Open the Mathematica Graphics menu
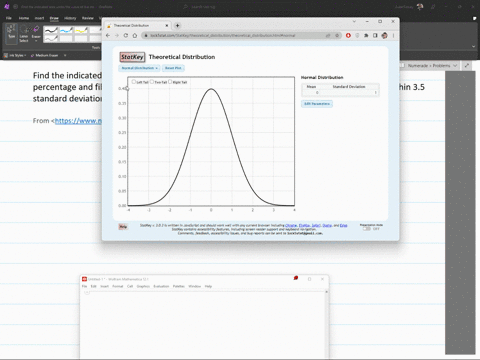This screenshot has width=480, height=360. point(143,286)
